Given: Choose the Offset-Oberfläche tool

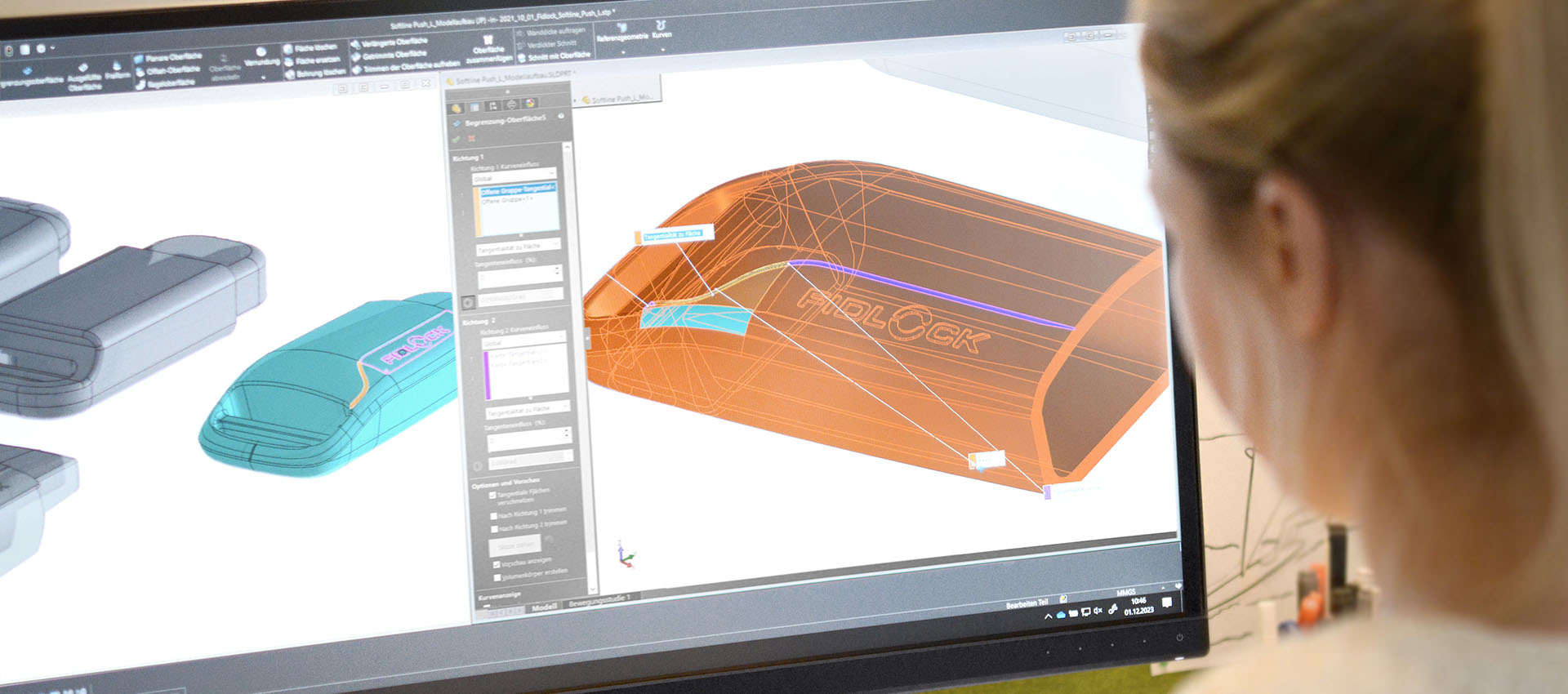Looking at the screenshot, I should (172, 70).
